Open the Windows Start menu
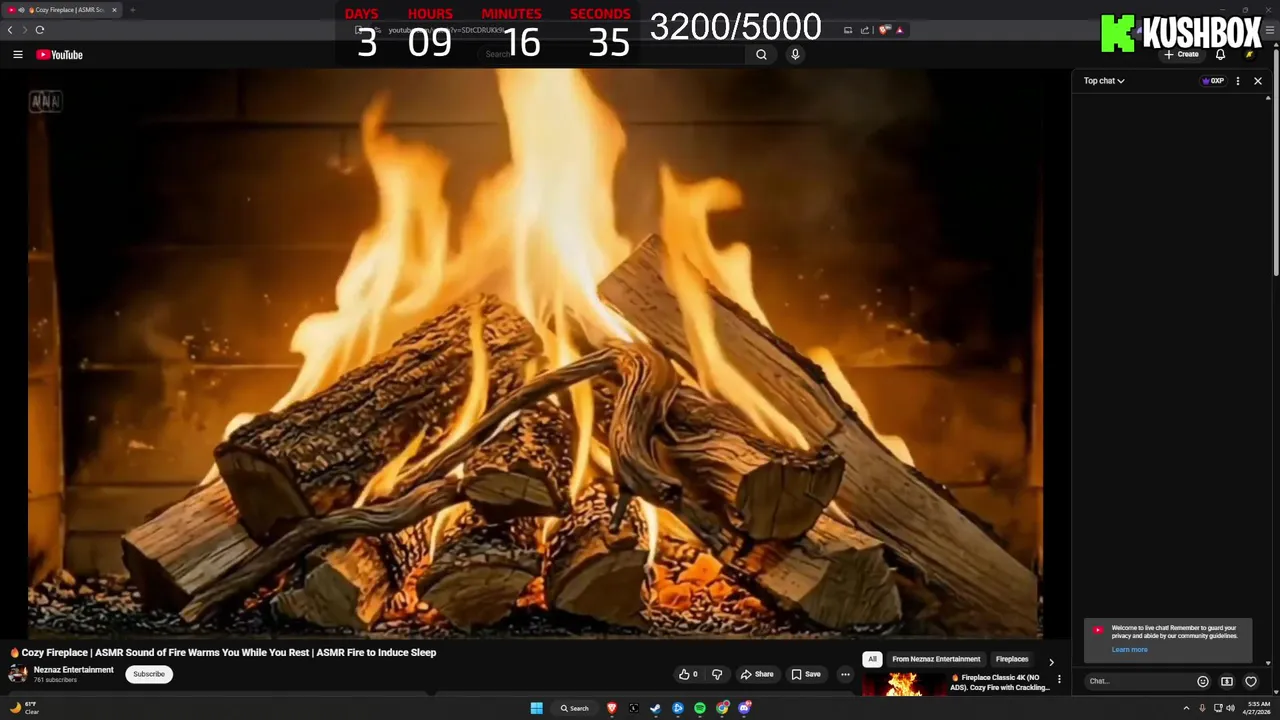Image resolution: width=1280 pixels, height=720 pixels. [536, 708]
